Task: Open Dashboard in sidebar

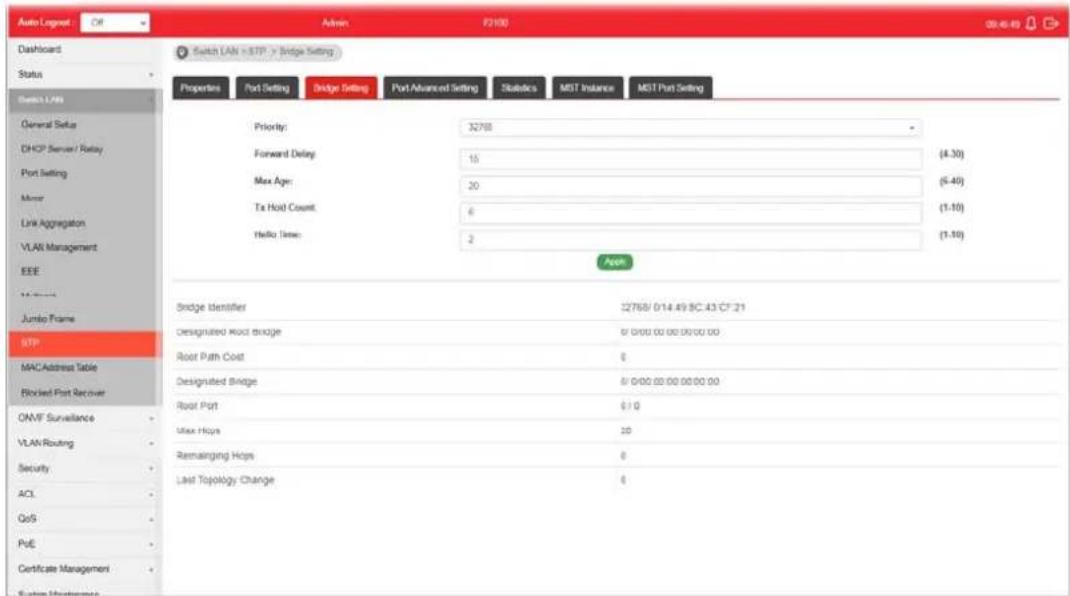Action: 40,49
